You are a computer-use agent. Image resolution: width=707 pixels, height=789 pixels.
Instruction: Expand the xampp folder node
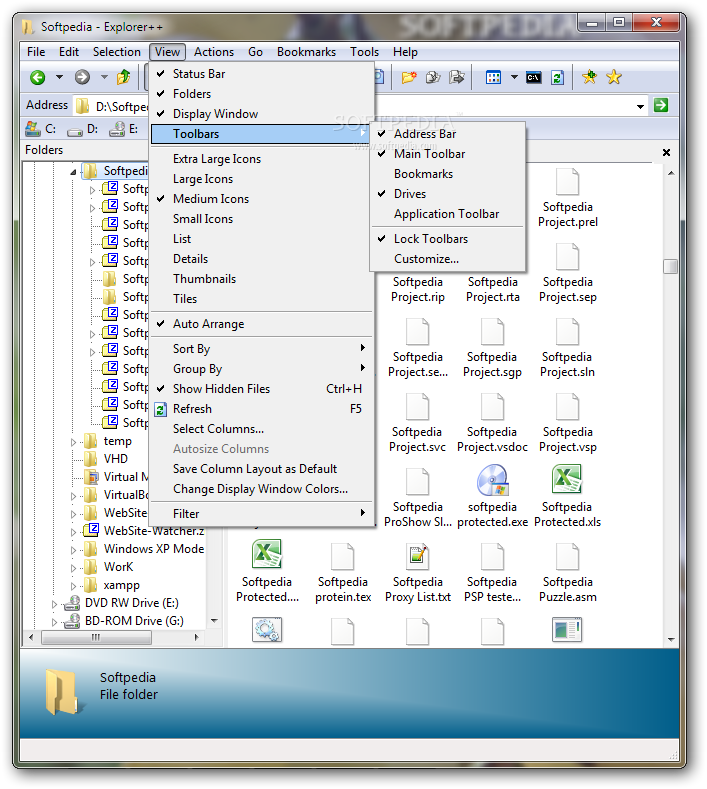pos(73,586)
